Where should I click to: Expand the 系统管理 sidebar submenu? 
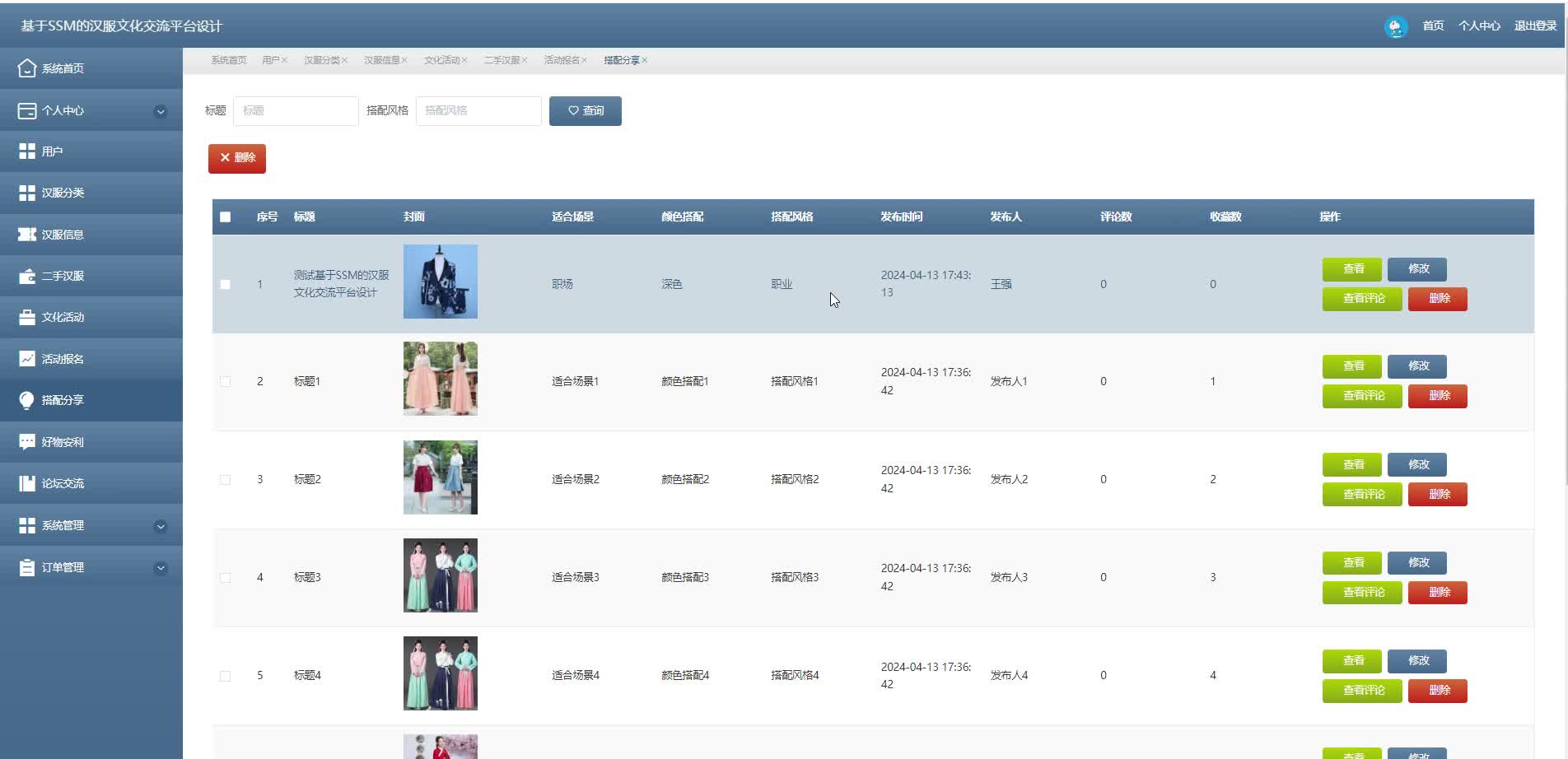(161, 525)
